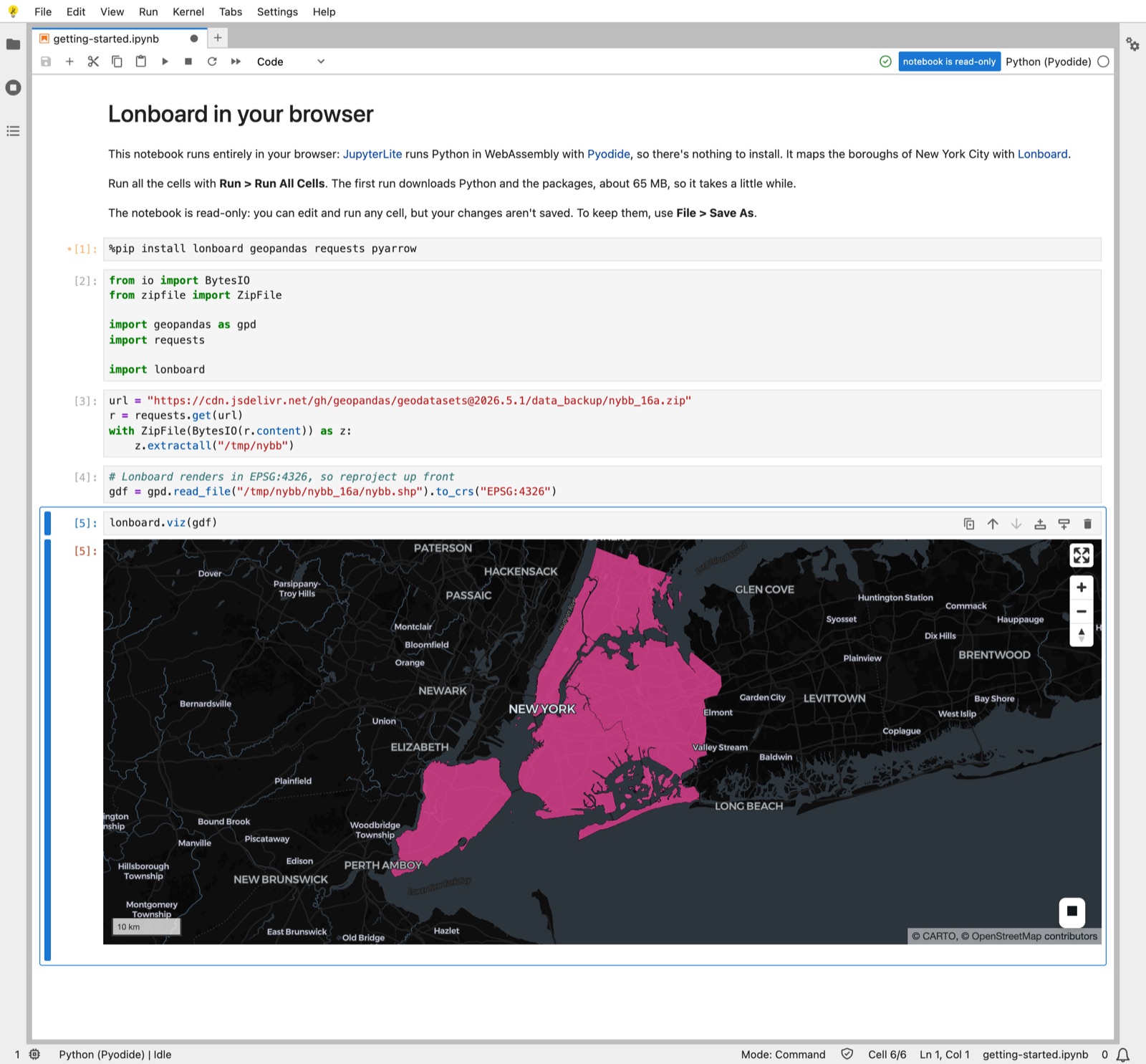Open settings gear icon in status bar
The image size is (1146, 1064).
click(x=34, y=1055)
